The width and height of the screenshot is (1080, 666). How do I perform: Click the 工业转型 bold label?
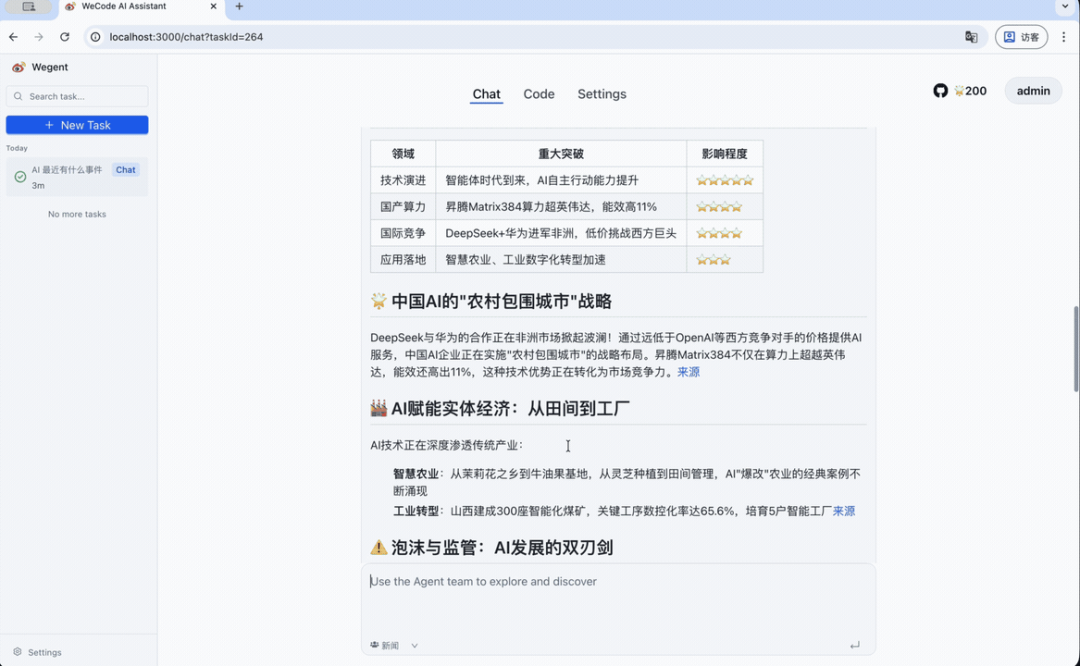pos(416,511)
